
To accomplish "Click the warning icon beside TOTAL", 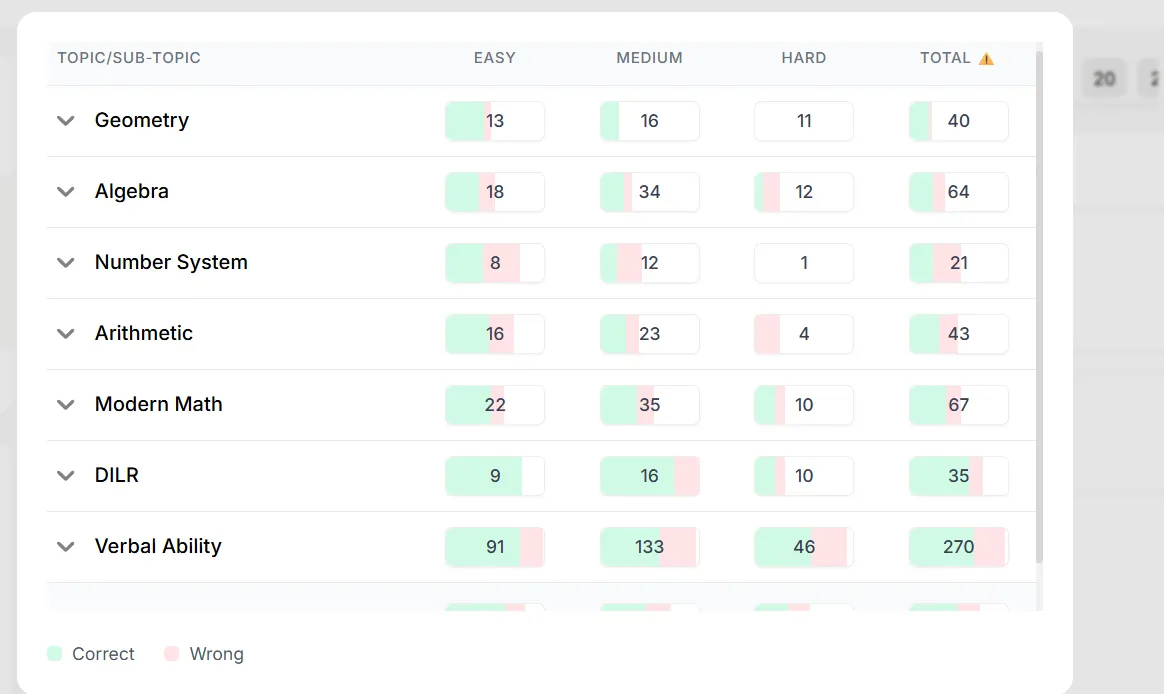I will tap(986, 59).
